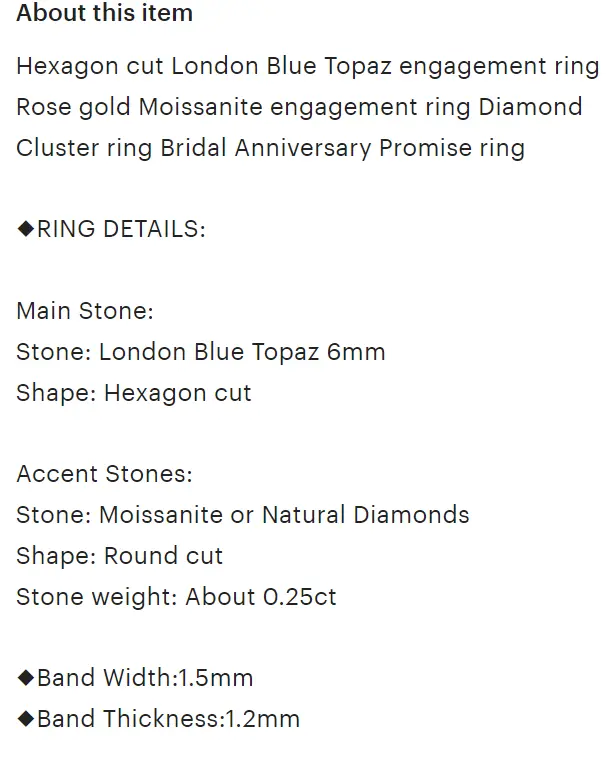Click the diamond bullet before Band Thickness
616x766 pixels.
(x=25, y=719)
